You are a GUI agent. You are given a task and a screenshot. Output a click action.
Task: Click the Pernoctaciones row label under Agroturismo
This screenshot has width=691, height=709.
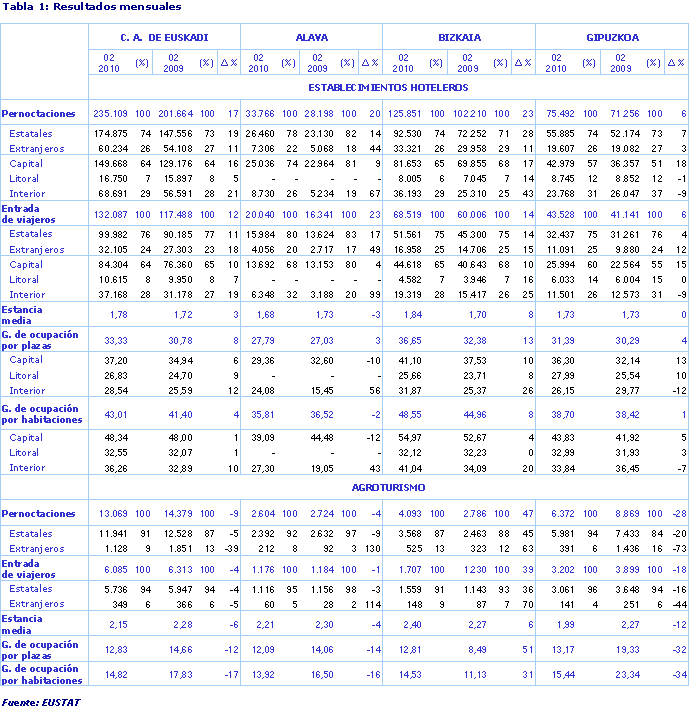[x=41, y=514]
